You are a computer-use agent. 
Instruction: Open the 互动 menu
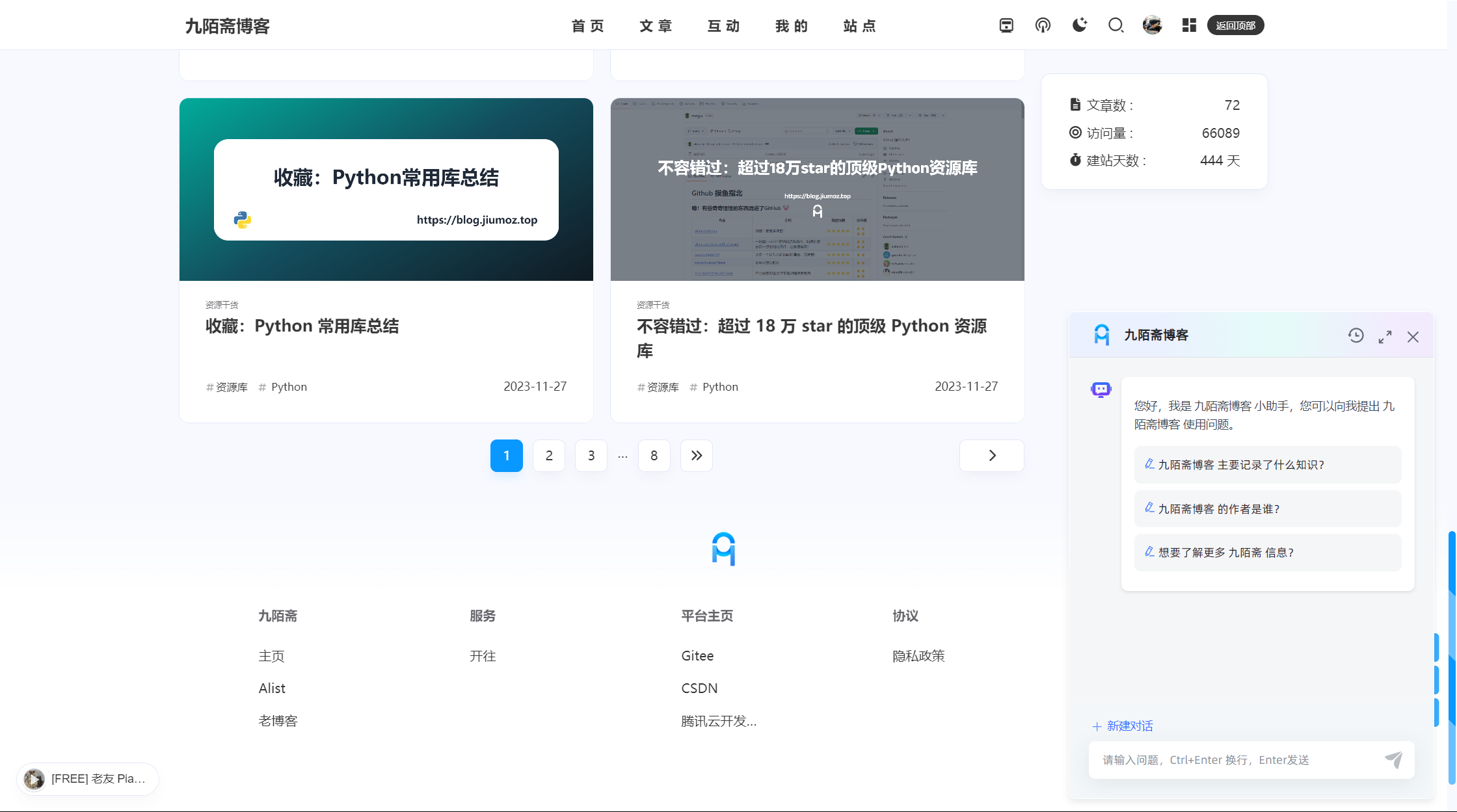724,26
